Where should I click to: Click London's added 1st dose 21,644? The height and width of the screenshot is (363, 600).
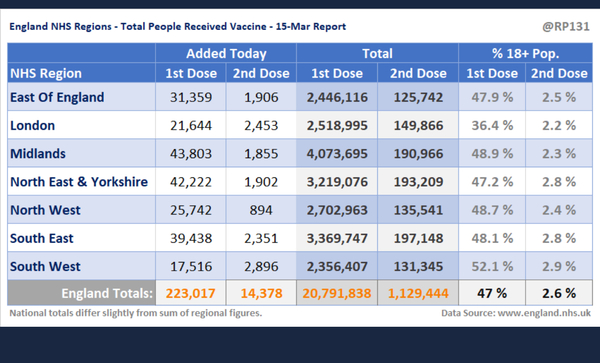(191, 125)
